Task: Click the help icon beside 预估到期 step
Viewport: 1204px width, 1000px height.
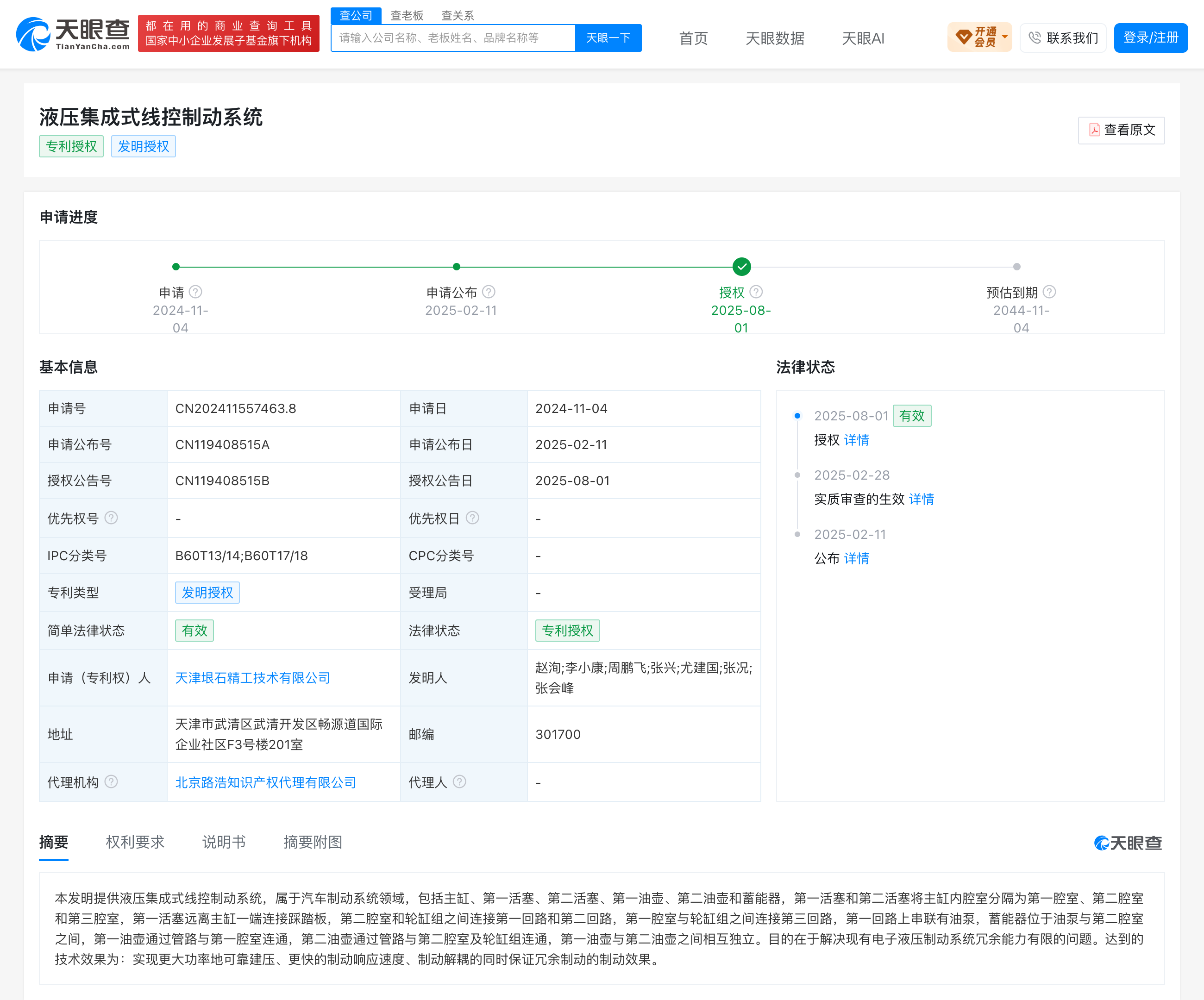Action: coord(1049,292)
